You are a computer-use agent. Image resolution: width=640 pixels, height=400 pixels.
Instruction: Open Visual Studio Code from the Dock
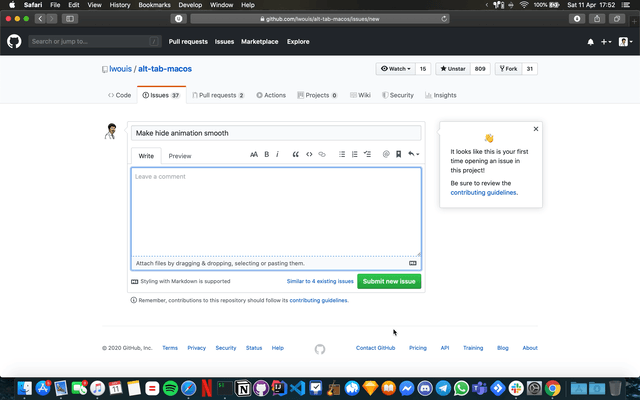[x=298, y=388]
